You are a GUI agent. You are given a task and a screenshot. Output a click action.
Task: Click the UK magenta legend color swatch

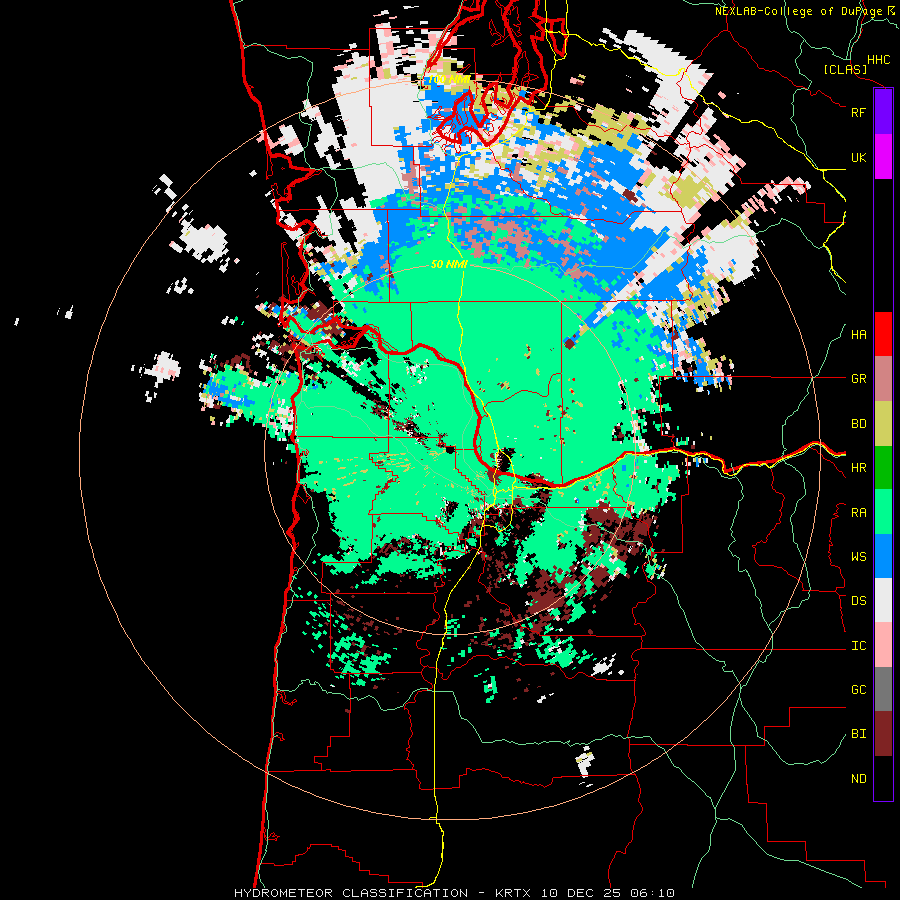(883, 157)
